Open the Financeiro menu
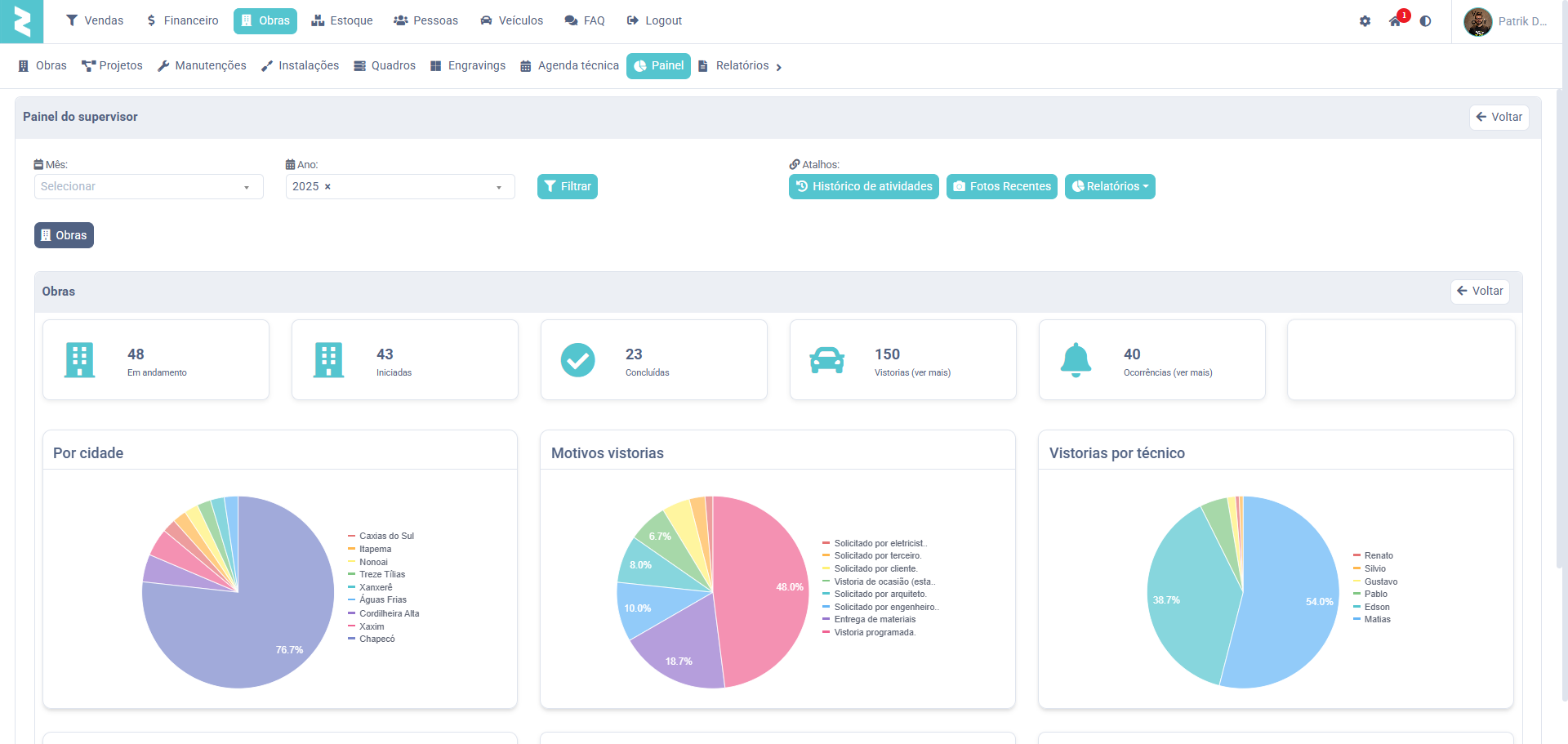Viewport: 1568px width, 744px height. [182, 21]
